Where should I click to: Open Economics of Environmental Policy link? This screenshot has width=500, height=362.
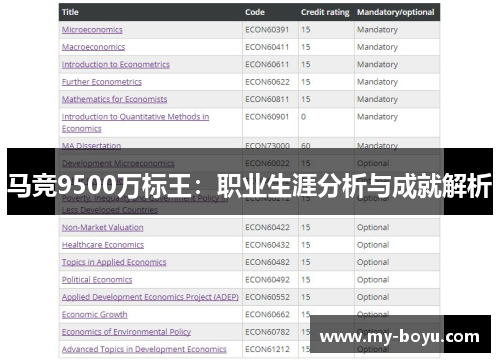[x=126, y=332]
